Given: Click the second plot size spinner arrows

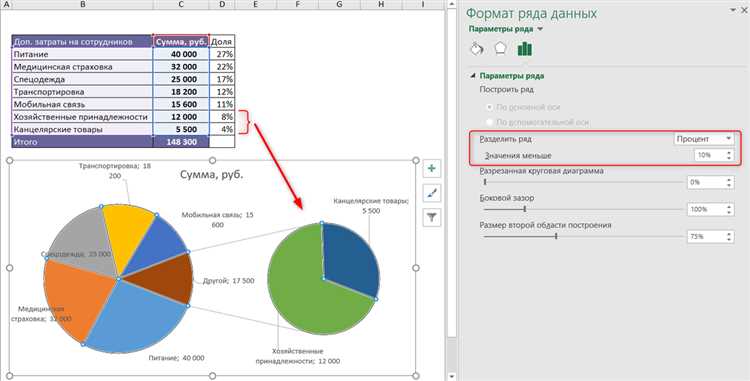Looking at the screenshot, I should pos(729,236).
